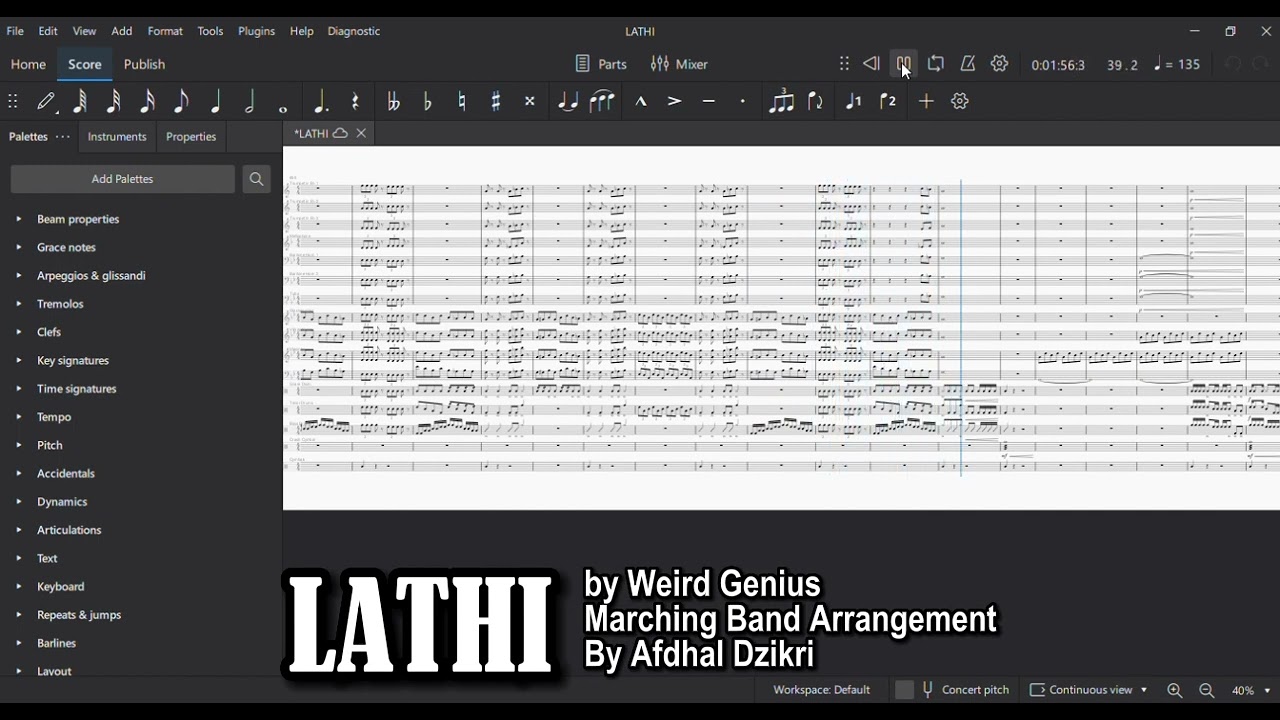Screen dimensions: 1280x720
Task: Flip note stem direction
Action: pyautogui.click(x=816, y=101)
